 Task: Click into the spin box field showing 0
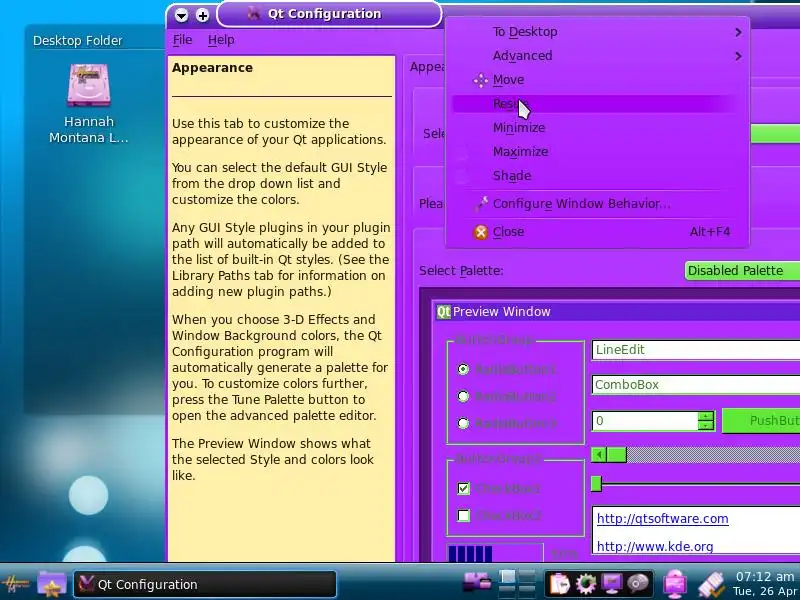tap(645, 421)
